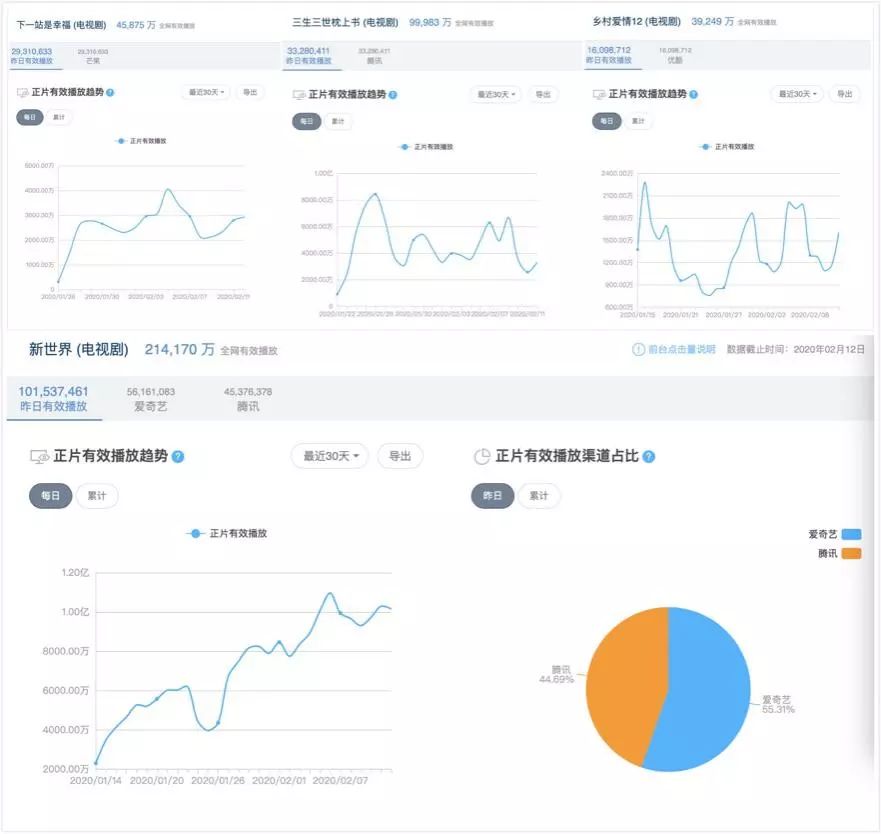Viewport: 881px width, 834px height.
Task: Click help icon in 下一站是幸福 trend panel
Action: coord(110,93)
